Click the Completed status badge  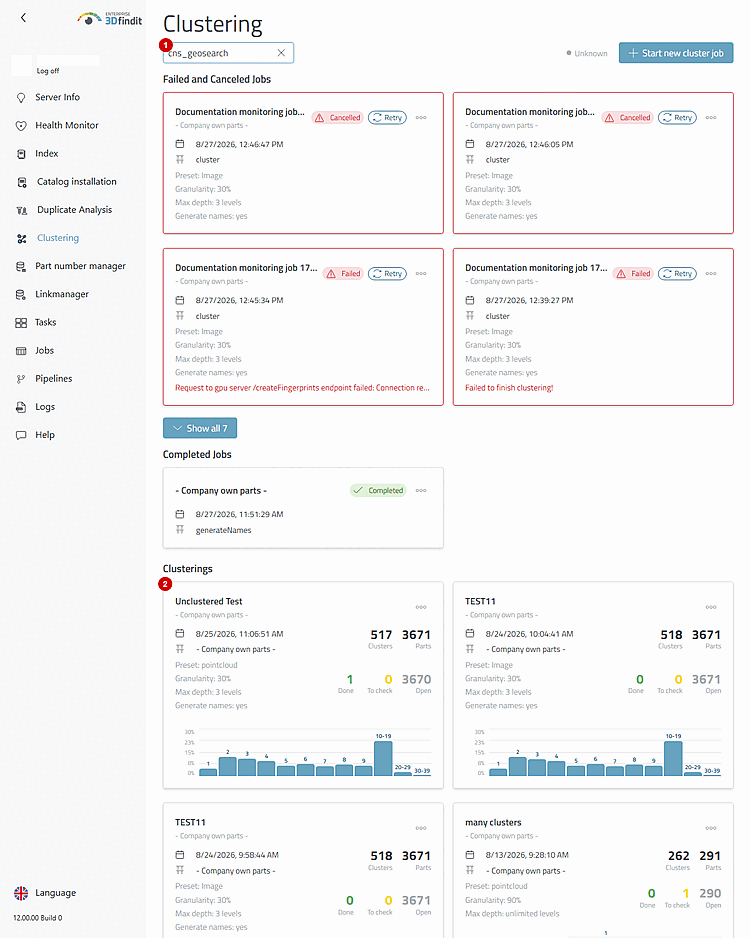click(x=378, y=491)
